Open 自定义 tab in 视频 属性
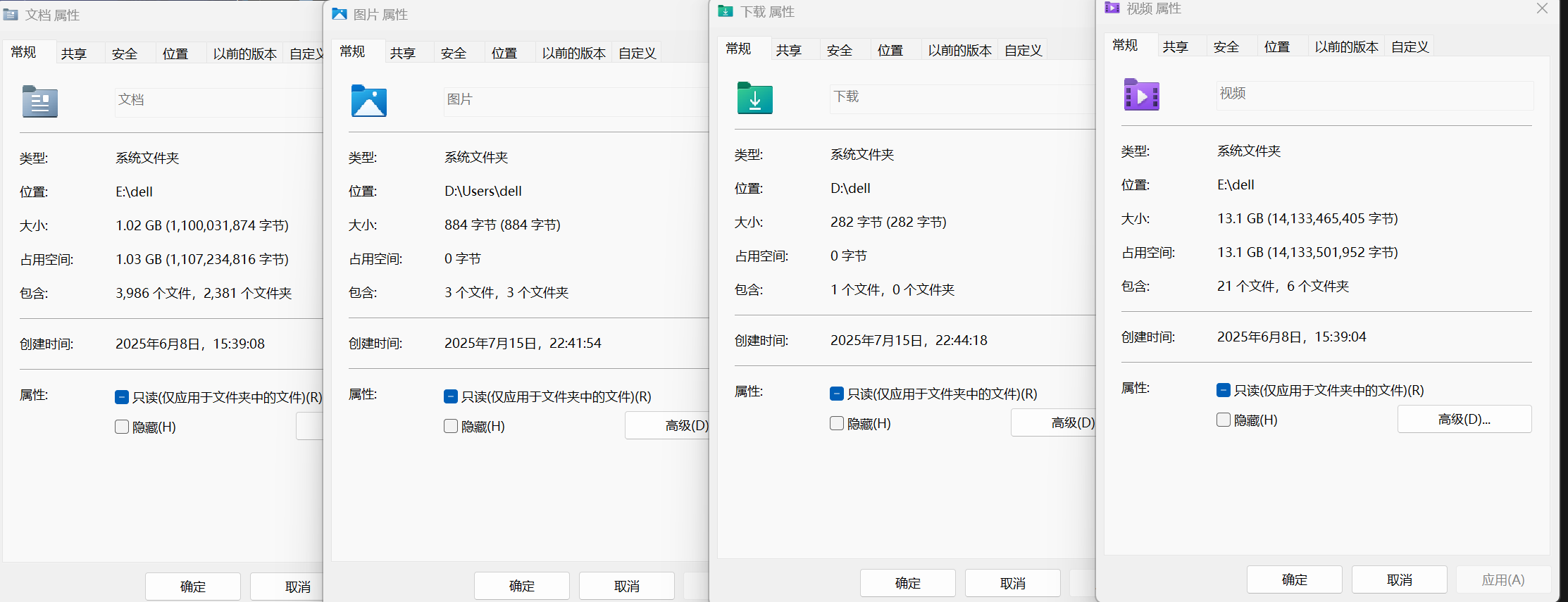This screenshot has height=602, width=1568. tap(1410, 46)
